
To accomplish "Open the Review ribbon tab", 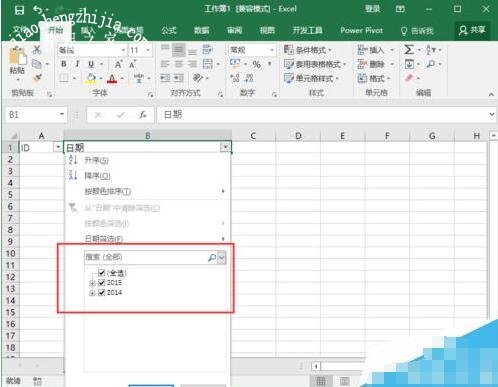I will click(x=235, y=31).
